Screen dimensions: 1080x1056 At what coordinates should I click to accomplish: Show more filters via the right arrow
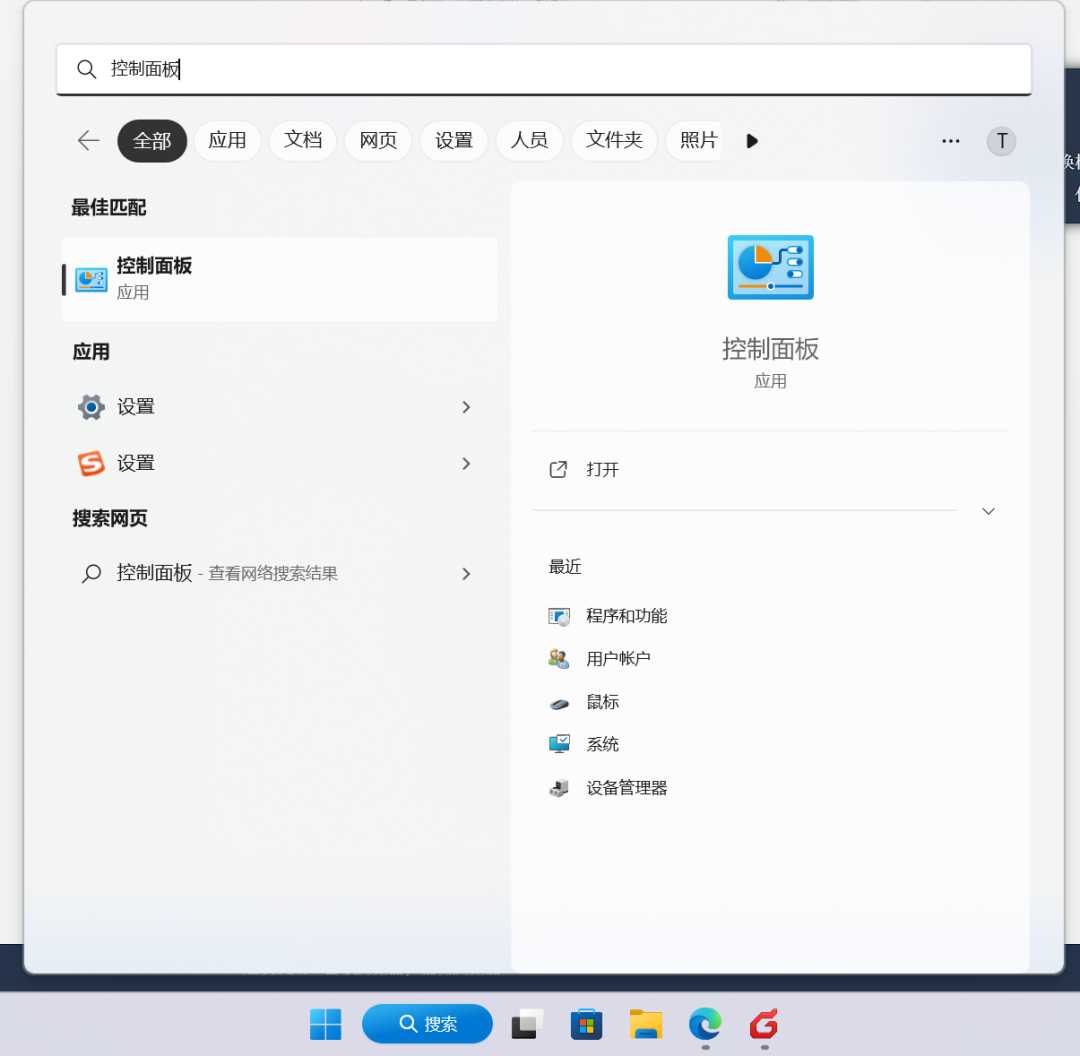pos(751,141)
